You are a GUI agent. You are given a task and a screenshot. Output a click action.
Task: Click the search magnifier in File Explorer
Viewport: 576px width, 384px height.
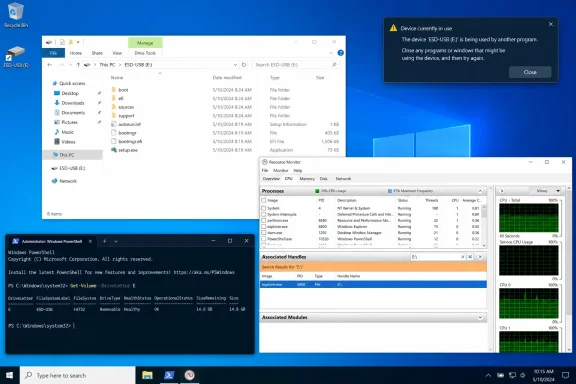(334, 65)
